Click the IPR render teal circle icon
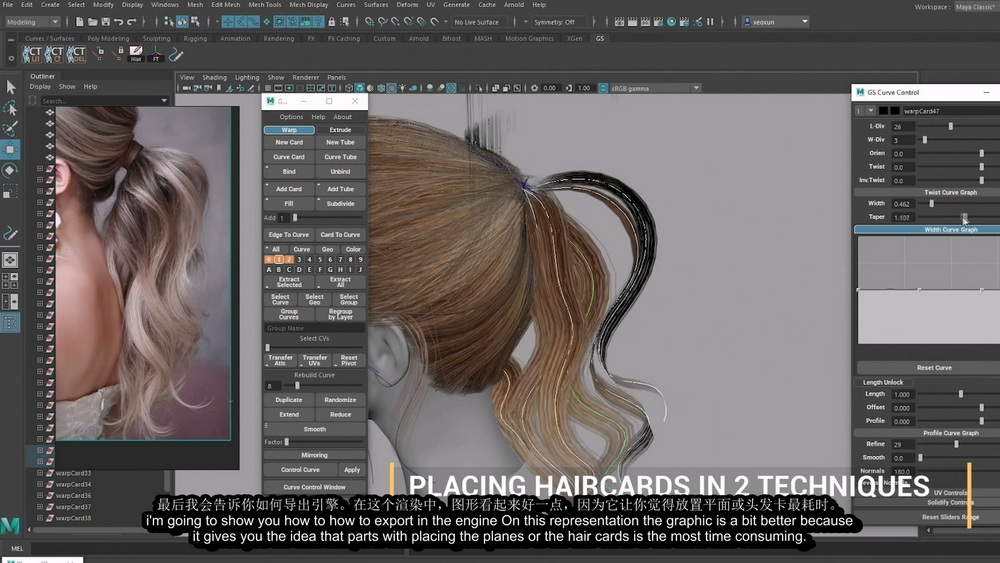This screenshot has width=1000, height=563. (x=672, y=22)
